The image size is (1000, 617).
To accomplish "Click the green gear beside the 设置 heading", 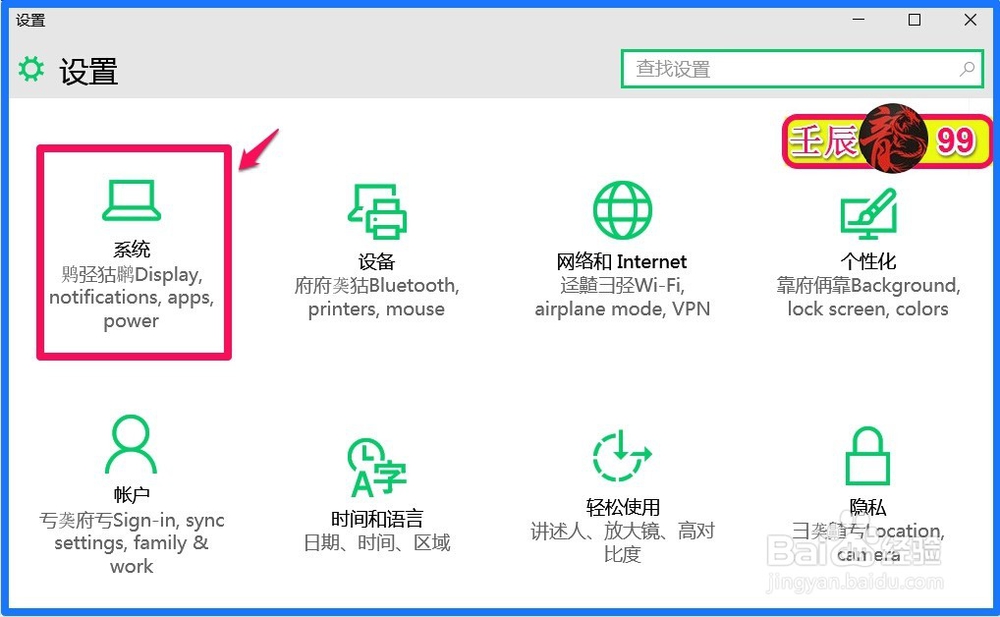I will [31, 69].
